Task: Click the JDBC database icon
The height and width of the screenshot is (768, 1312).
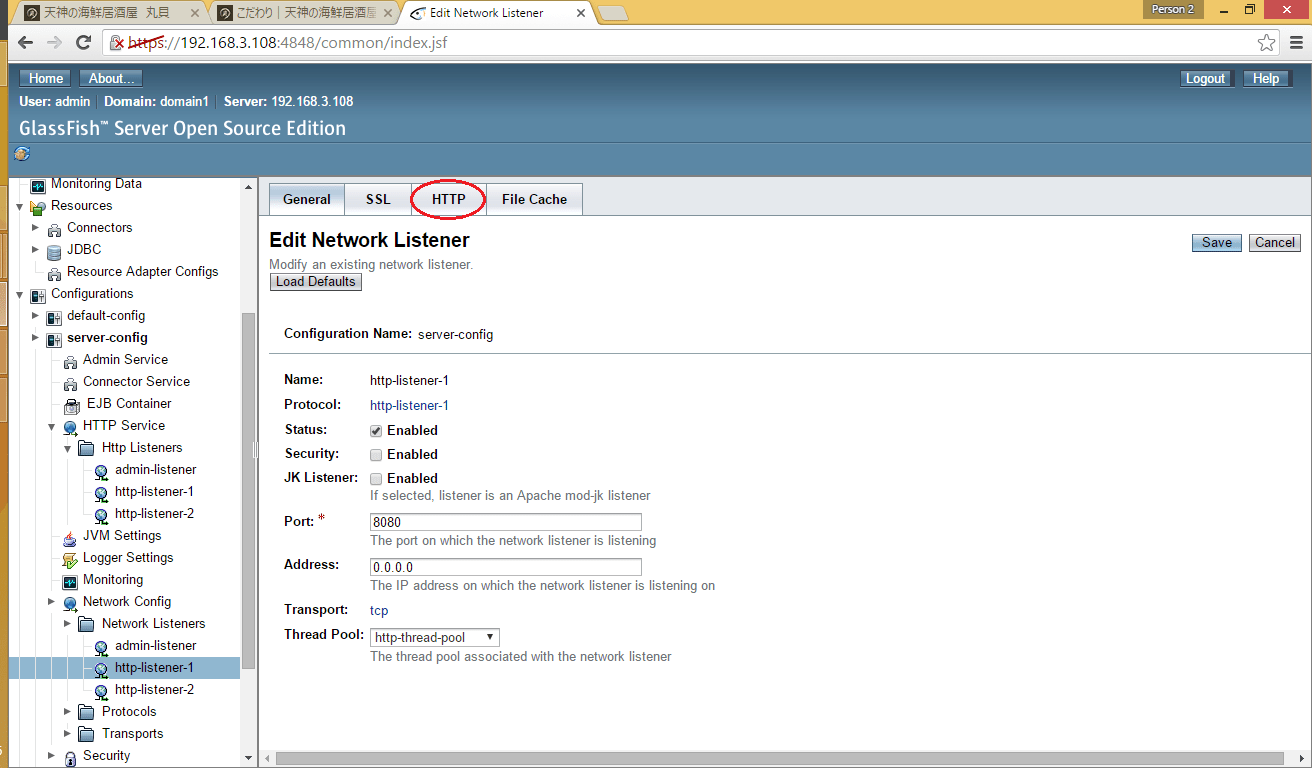Action: [x=54, y=251]
